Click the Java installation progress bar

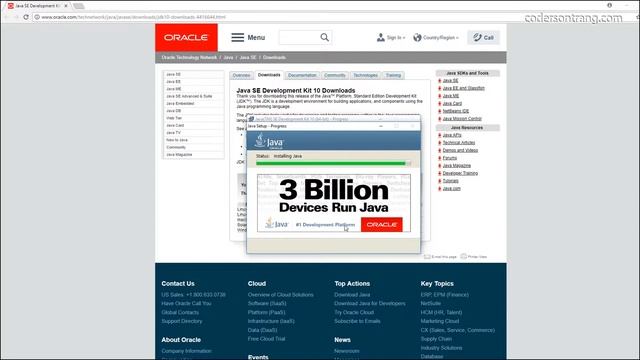[333, 163]
